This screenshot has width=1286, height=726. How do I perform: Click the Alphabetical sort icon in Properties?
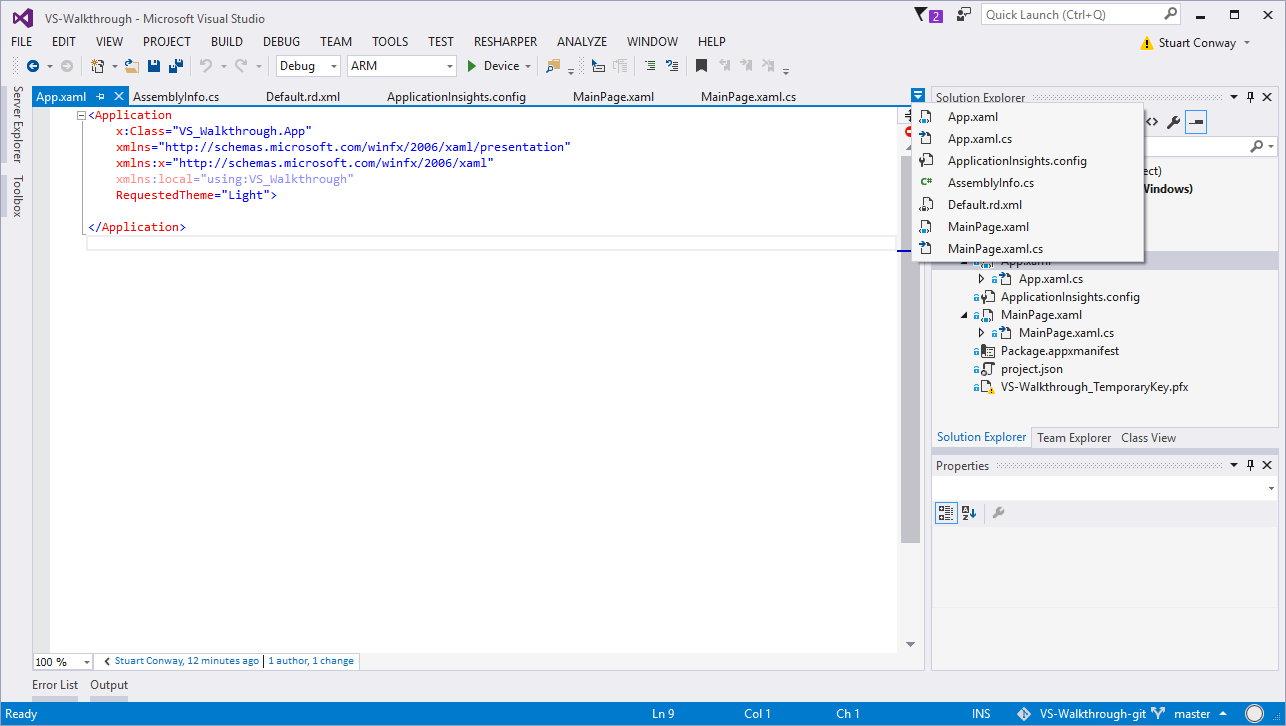click(969, 513)
